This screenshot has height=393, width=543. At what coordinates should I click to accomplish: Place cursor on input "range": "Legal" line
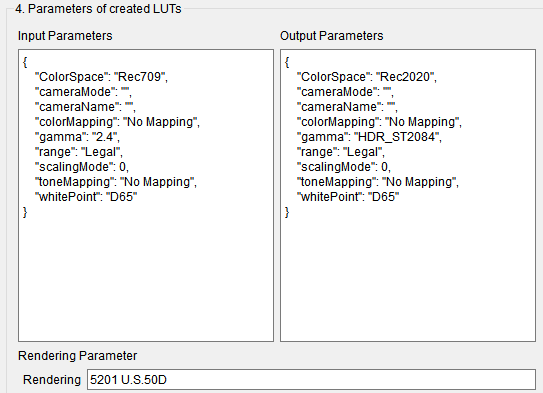pos(79,152)
